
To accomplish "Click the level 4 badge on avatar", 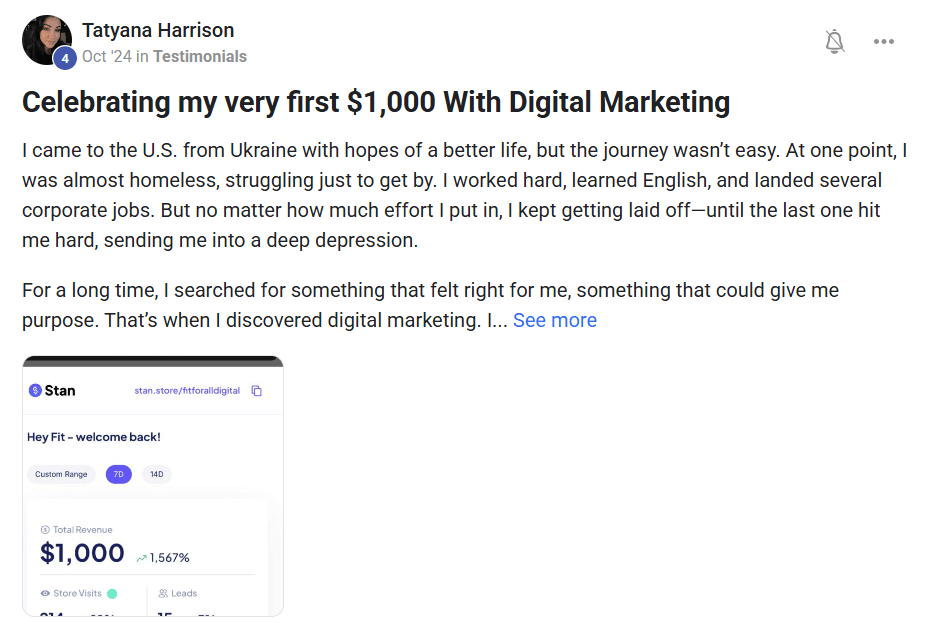I will pyautogui.click(x=65, y=58).
